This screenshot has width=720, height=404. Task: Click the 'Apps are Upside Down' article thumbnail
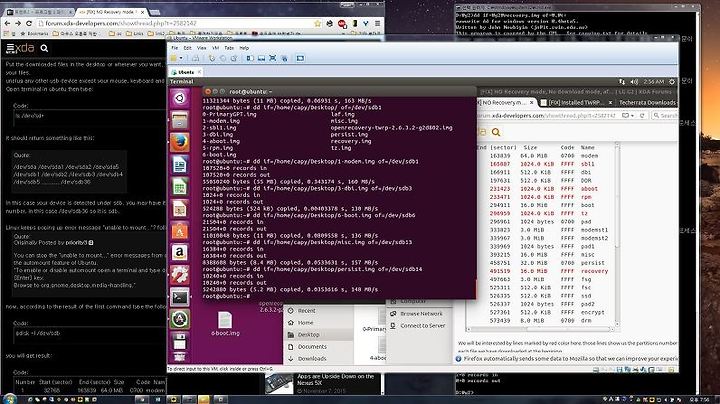279,384
